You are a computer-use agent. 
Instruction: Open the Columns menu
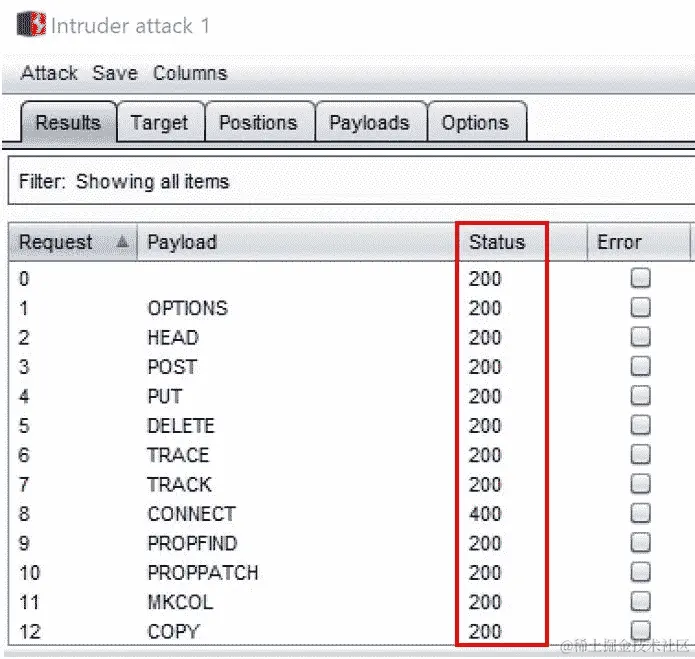click(x=190, y=73)
